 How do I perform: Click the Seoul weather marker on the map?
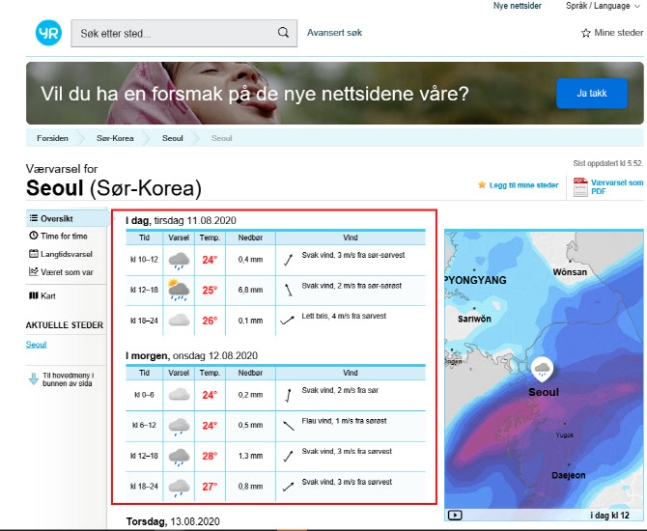(x=542, y=369)
